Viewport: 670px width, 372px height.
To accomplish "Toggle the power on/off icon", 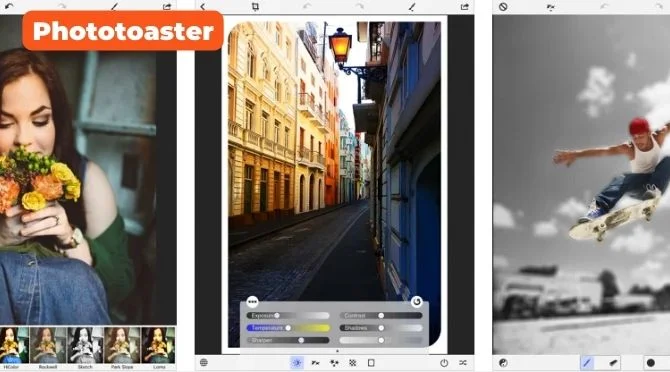I will tap(444, 363).
